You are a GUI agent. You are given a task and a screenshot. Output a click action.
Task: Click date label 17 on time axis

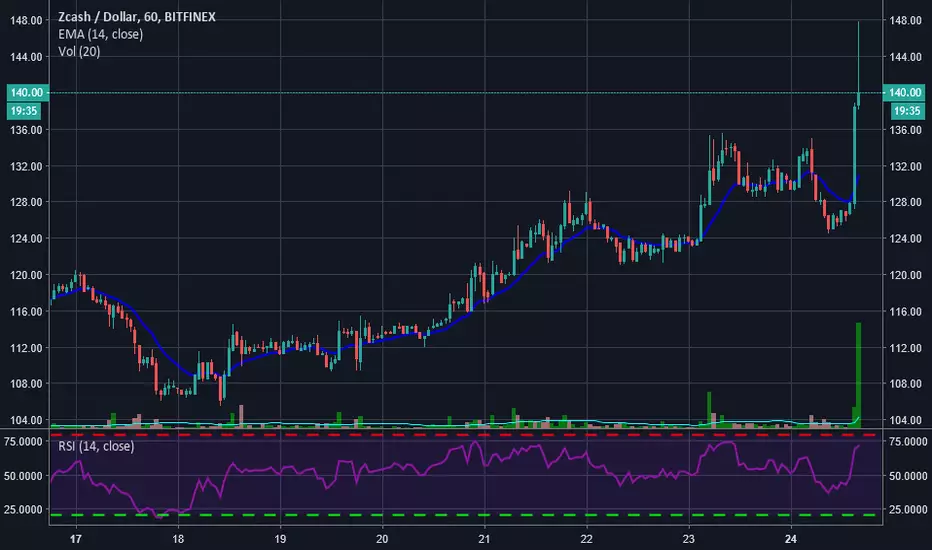coord(75,539)
